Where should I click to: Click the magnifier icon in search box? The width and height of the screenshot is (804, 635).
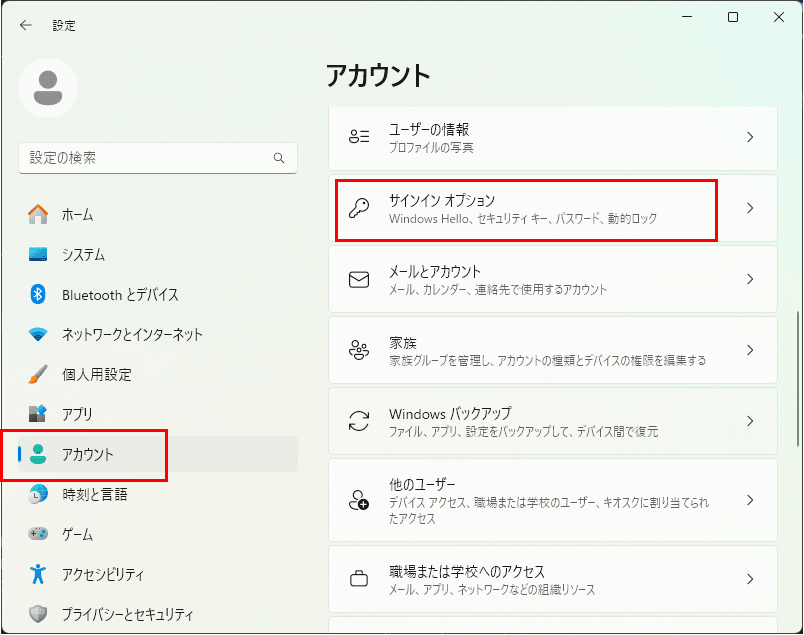279,158
